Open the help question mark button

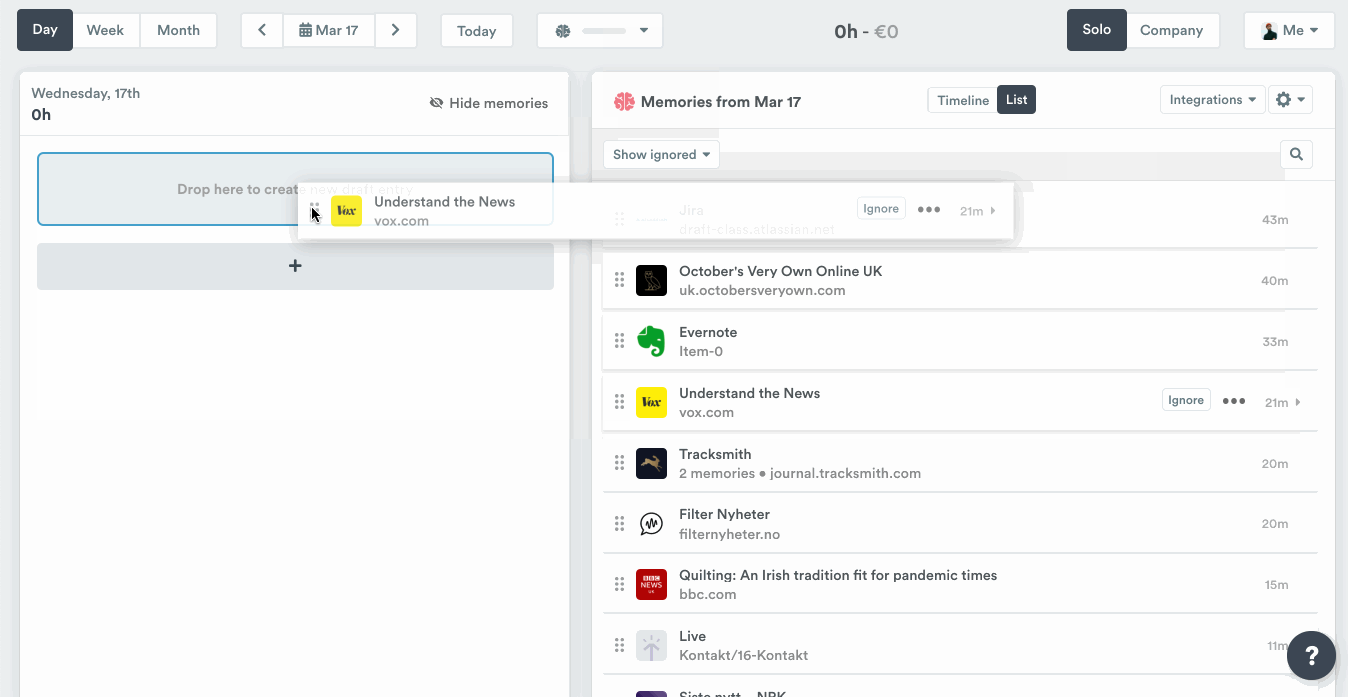point(1311,656)
